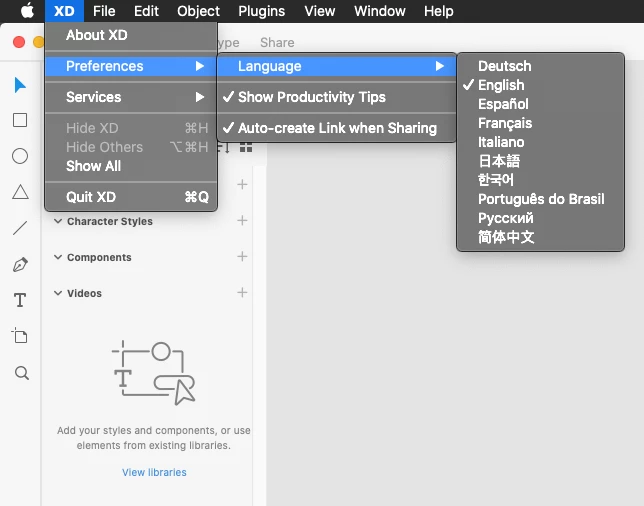Viewport: 644px width, 506px height.
Task: Open the Apple menu
Action: [x=27, y=11]
